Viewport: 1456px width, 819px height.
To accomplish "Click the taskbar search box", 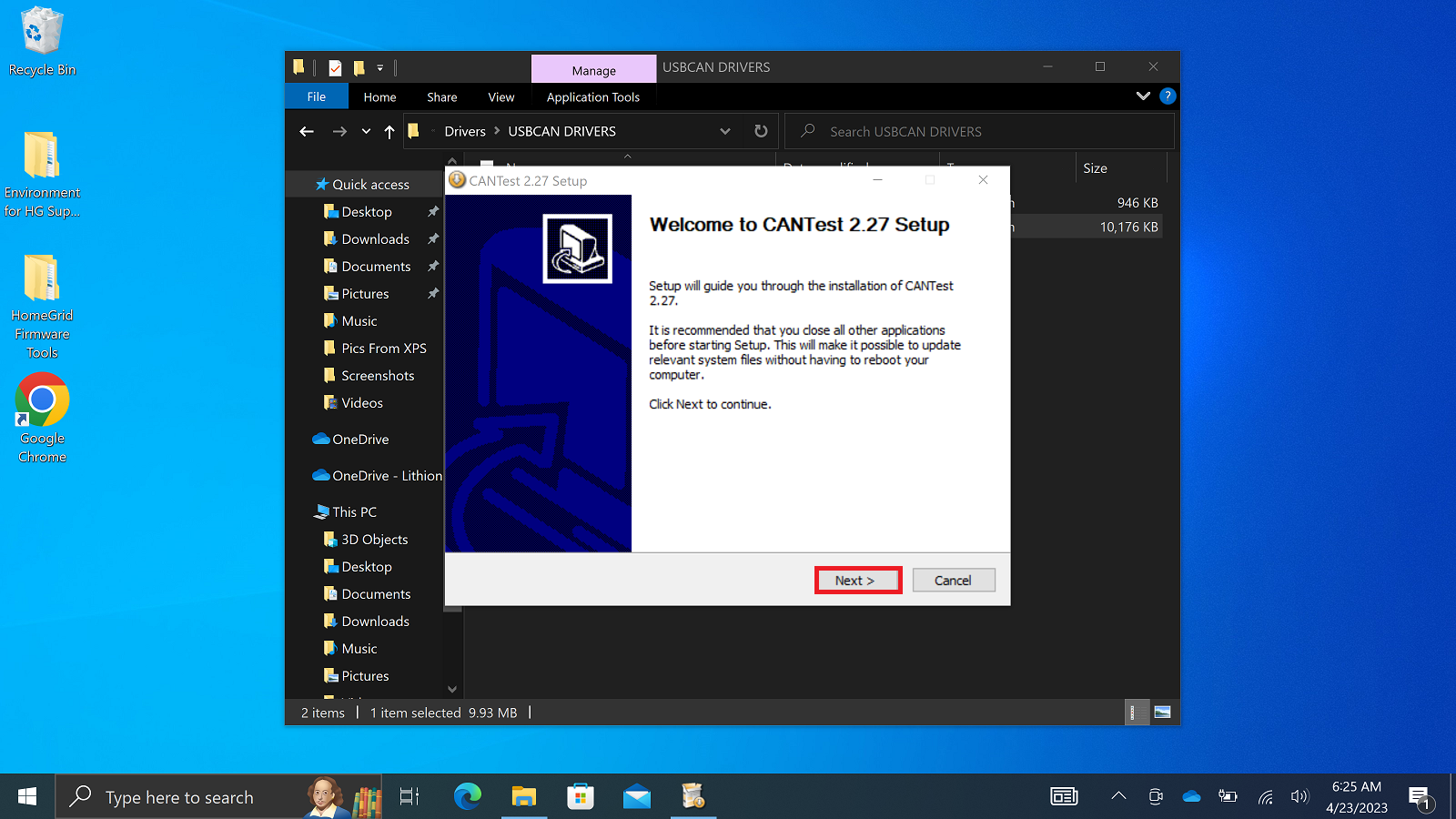I will (218, 796).
